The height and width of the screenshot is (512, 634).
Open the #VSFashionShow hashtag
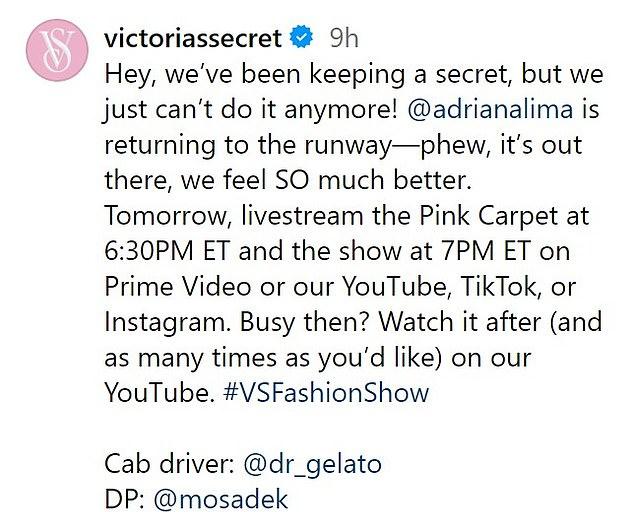click(x=326, y=392)
